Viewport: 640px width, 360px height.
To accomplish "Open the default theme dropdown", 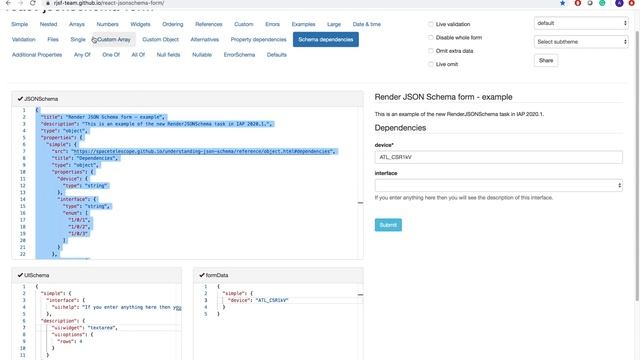I will coord(581,23).
